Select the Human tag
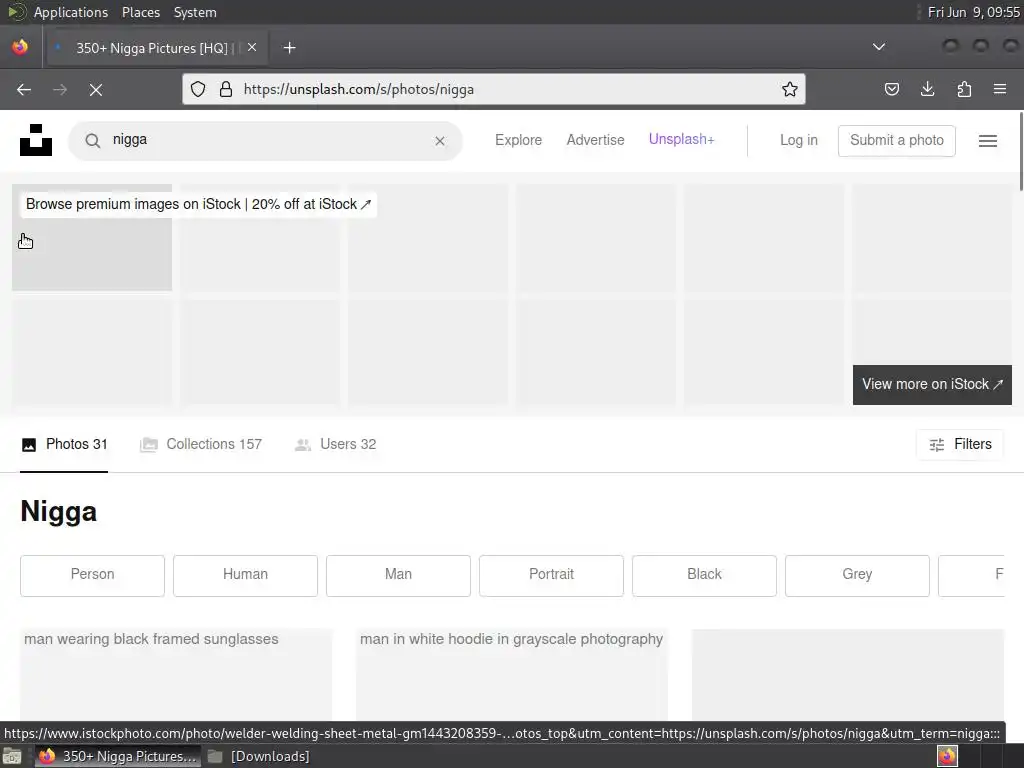Screen dimensions: 1024x768 click(x=245, y=575)
